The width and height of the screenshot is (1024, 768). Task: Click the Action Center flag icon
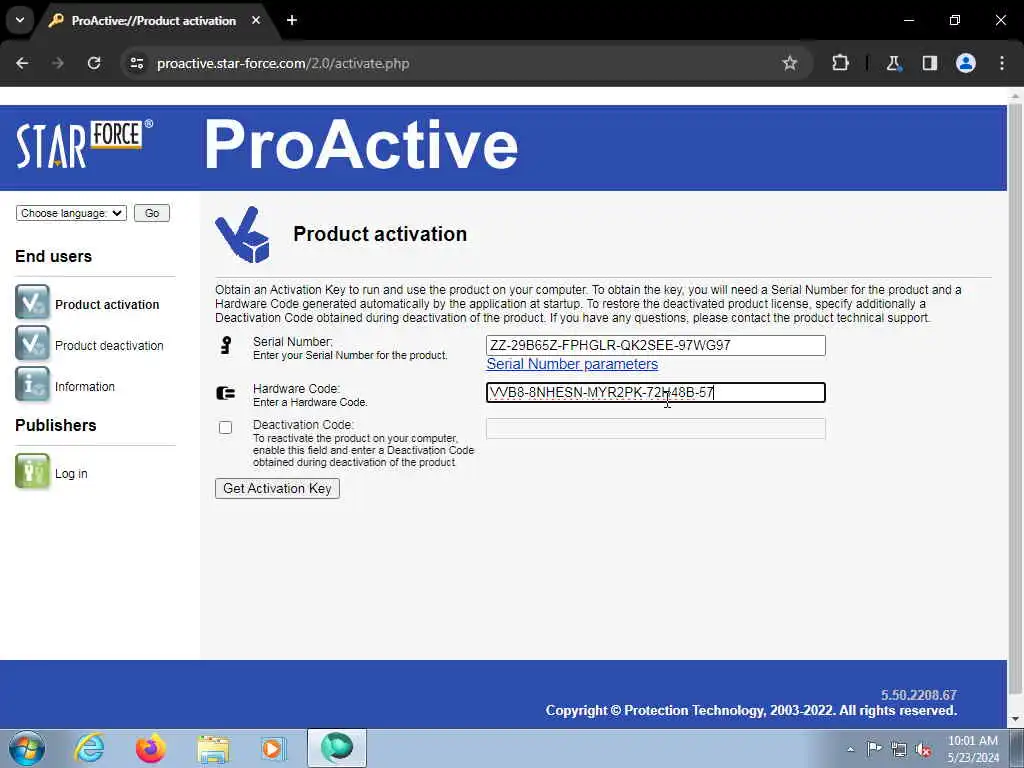coord(874,748)
